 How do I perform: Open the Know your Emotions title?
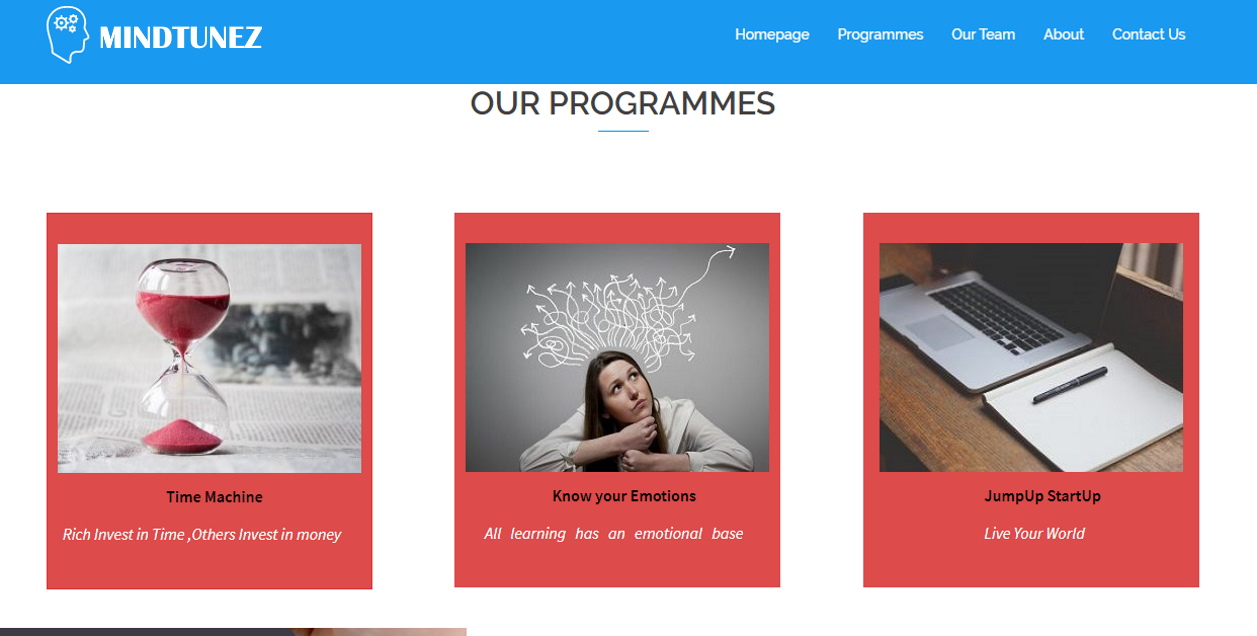[x=624, y=496]
